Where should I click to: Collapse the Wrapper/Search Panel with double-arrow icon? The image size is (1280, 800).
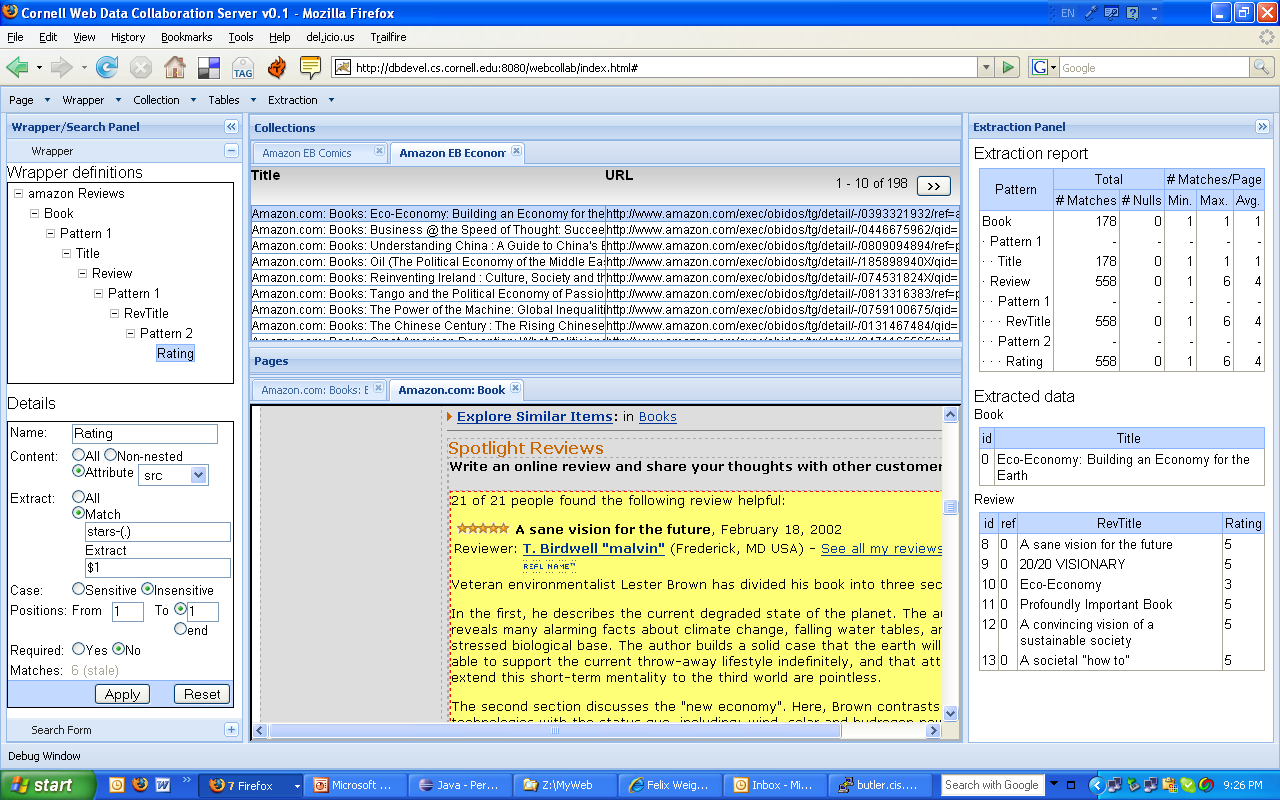pyautogui.click(x=231, y=127)
